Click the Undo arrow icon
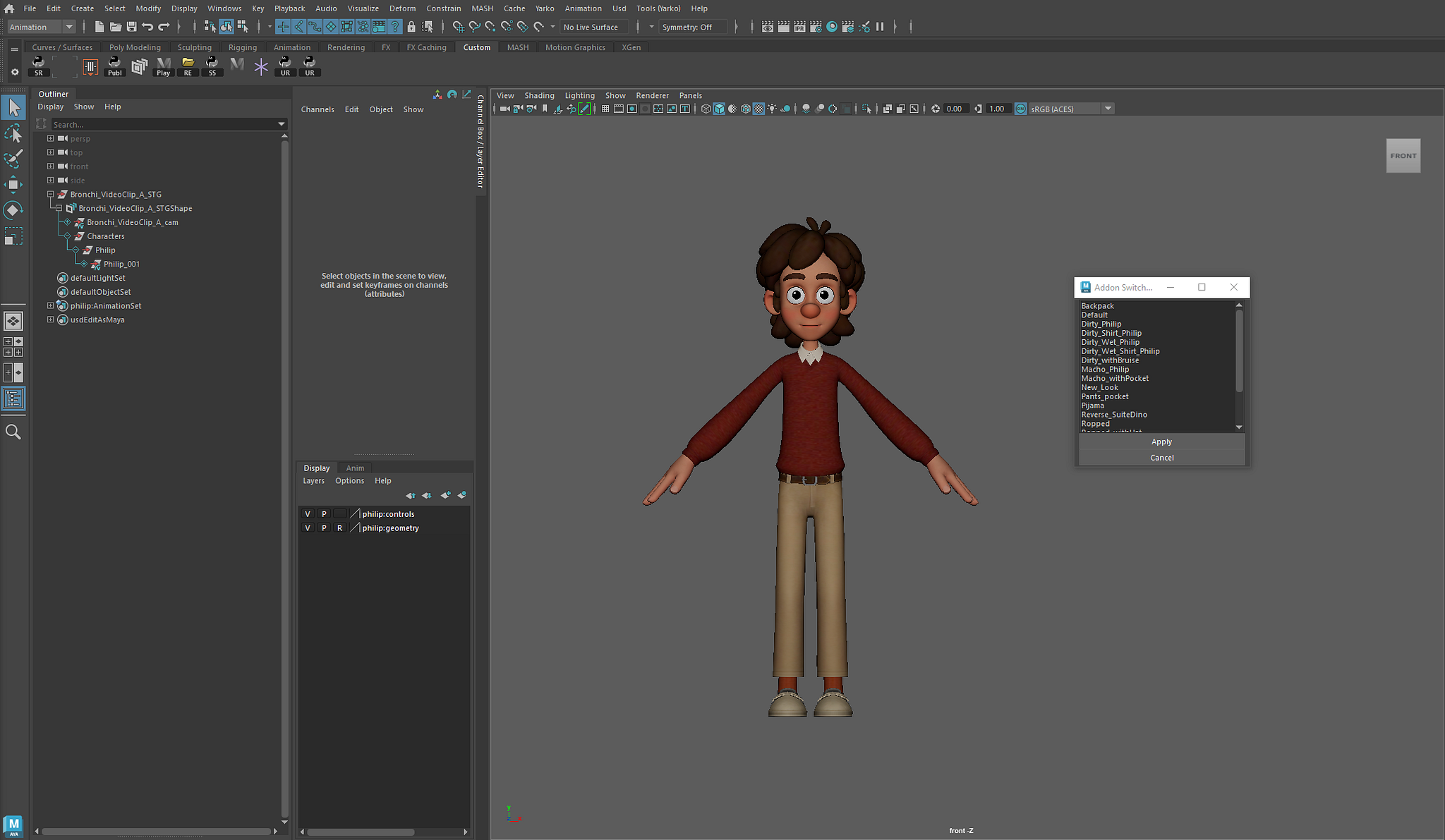Image resolution: width=1445 pixels, height=840 pixels. click(x=147, y=27)
